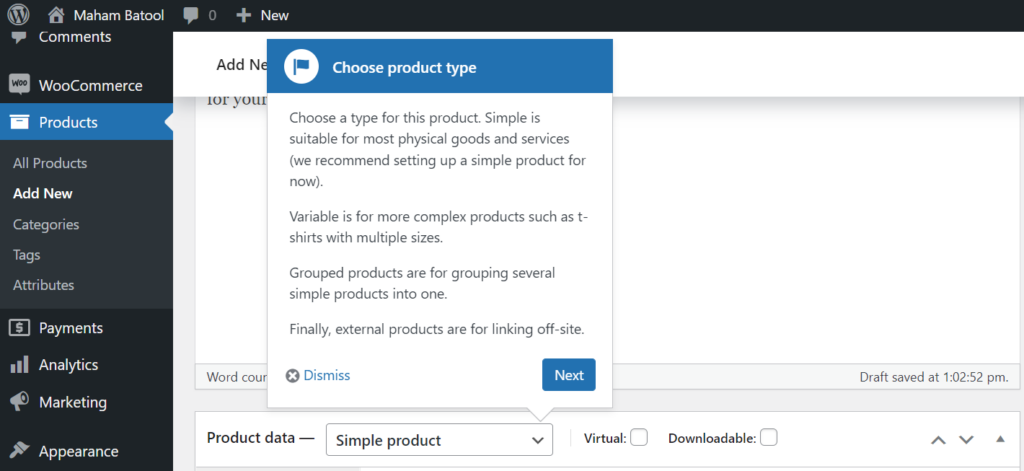Open product Tags page

point(26,255)
